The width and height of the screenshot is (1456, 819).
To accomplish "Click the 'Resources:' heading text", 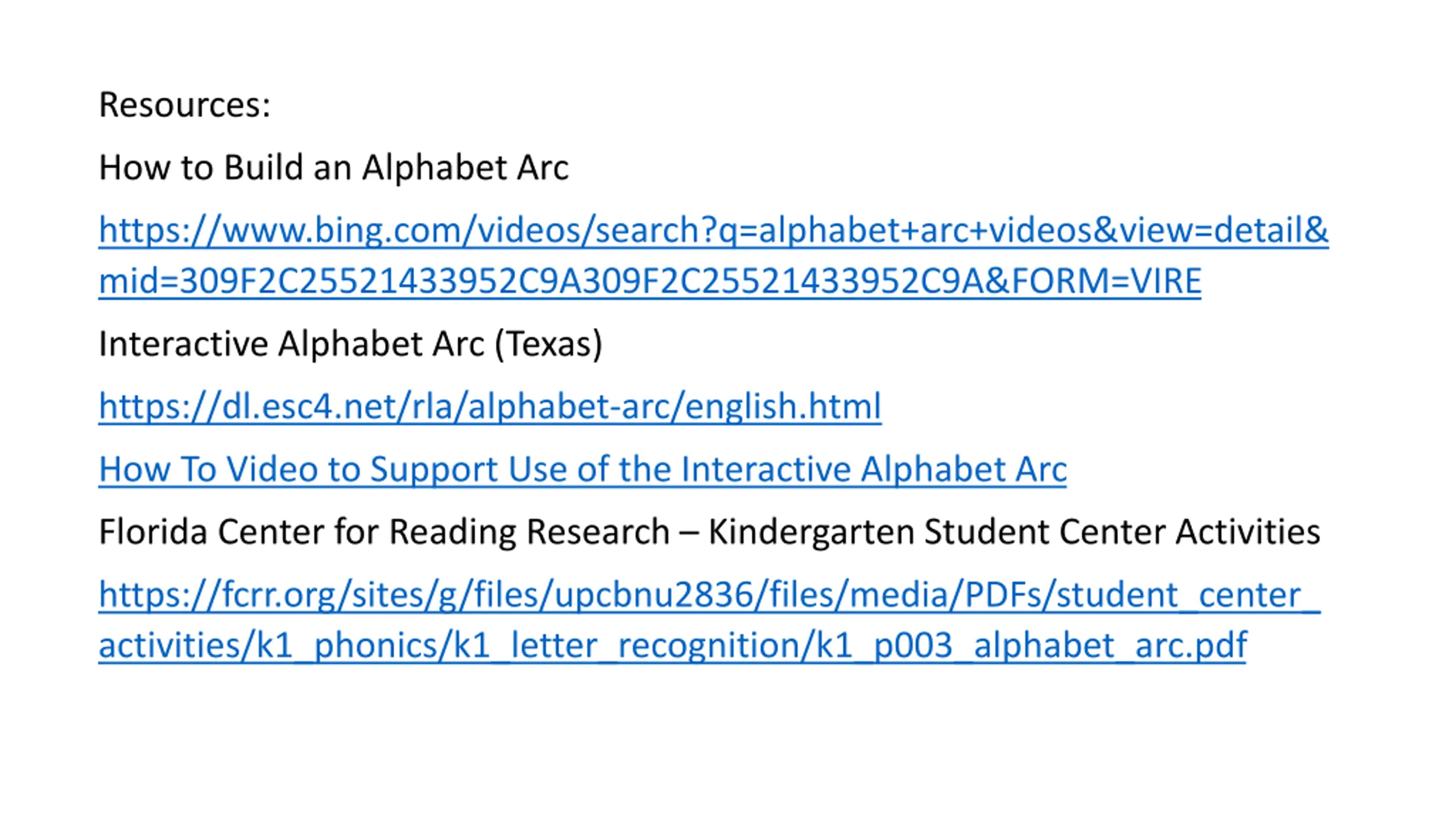I will (184, 105).
